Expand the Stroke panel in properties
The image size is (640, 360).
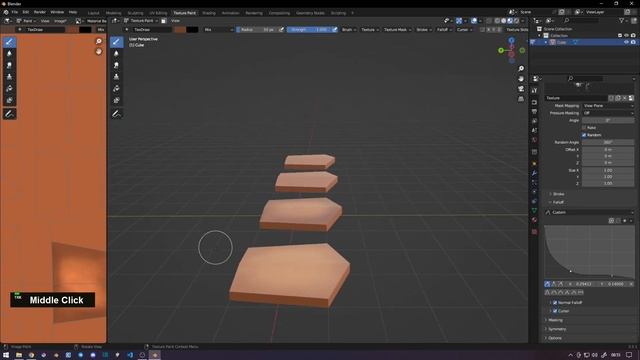click(x=558, y=194)
